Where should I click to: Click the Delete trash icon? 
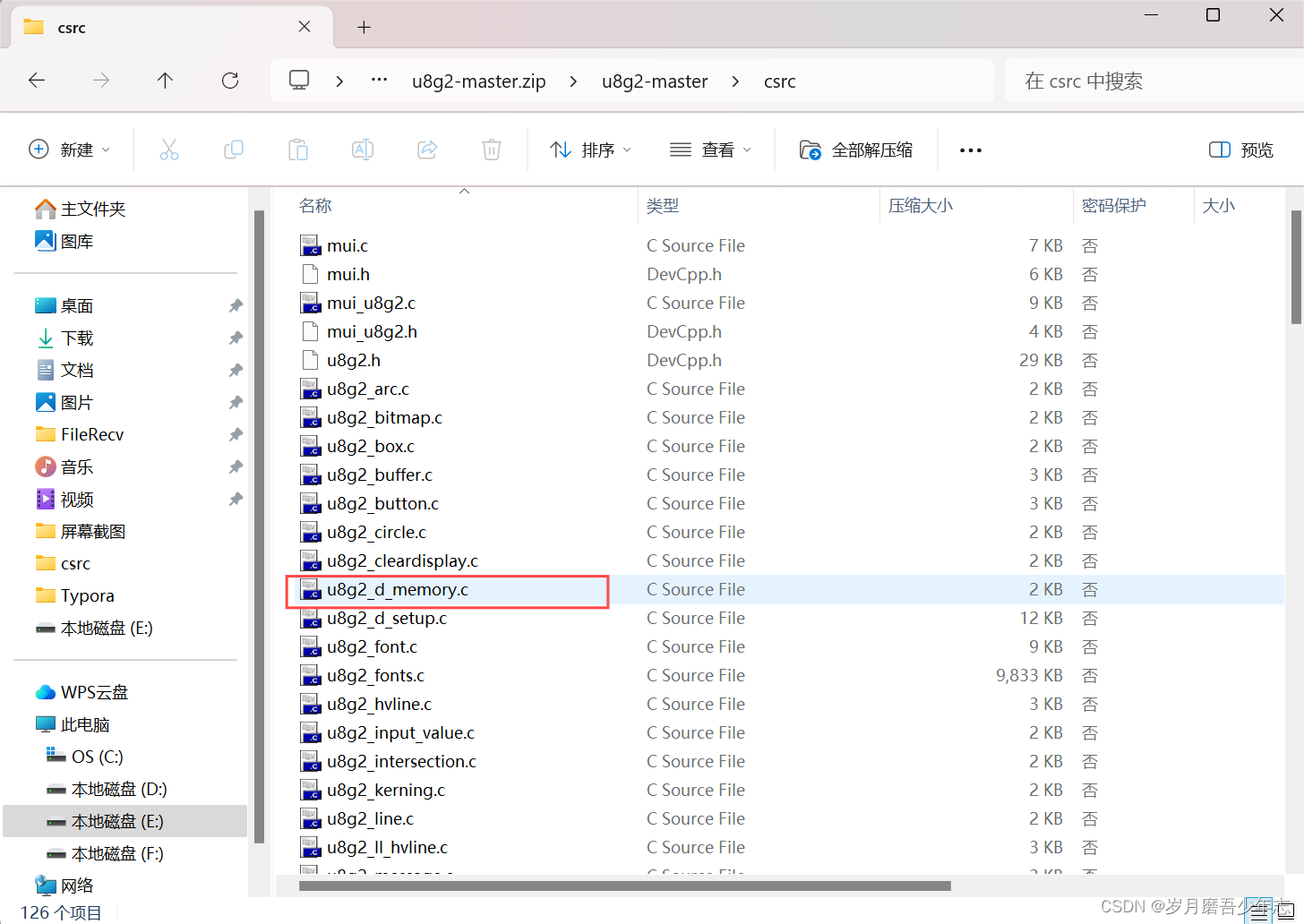tap(492, 150)
